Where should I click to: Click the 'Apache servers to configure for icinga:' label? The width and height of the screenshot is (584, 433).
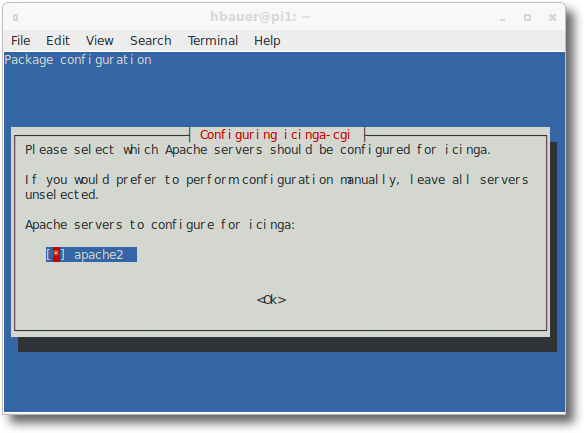(160, 225)
